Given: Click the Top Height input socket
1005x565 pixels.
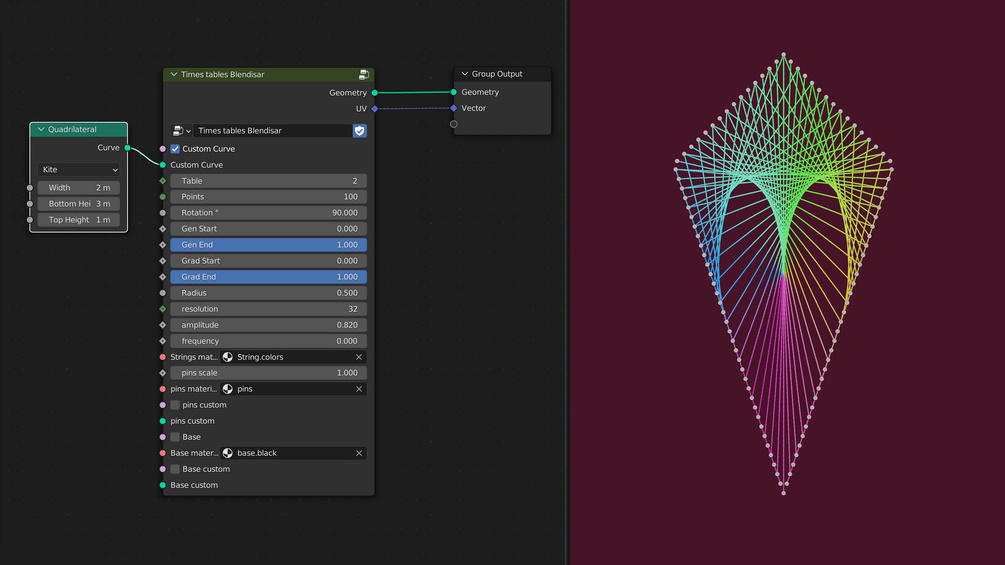Looking at the screenshot, I should coord(29,220).
